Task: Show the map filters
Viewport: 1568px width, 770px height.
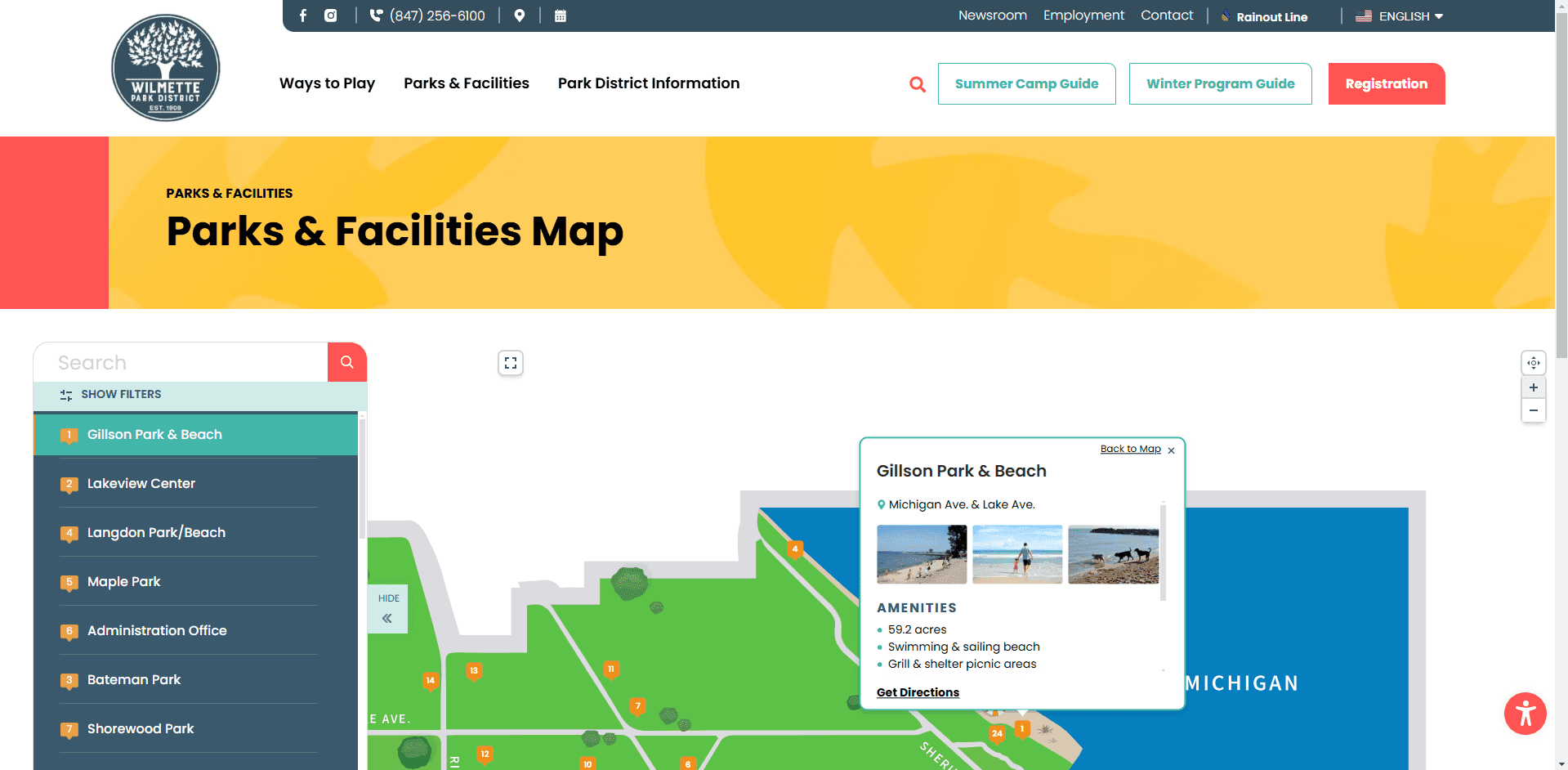Action: point(111,395)
